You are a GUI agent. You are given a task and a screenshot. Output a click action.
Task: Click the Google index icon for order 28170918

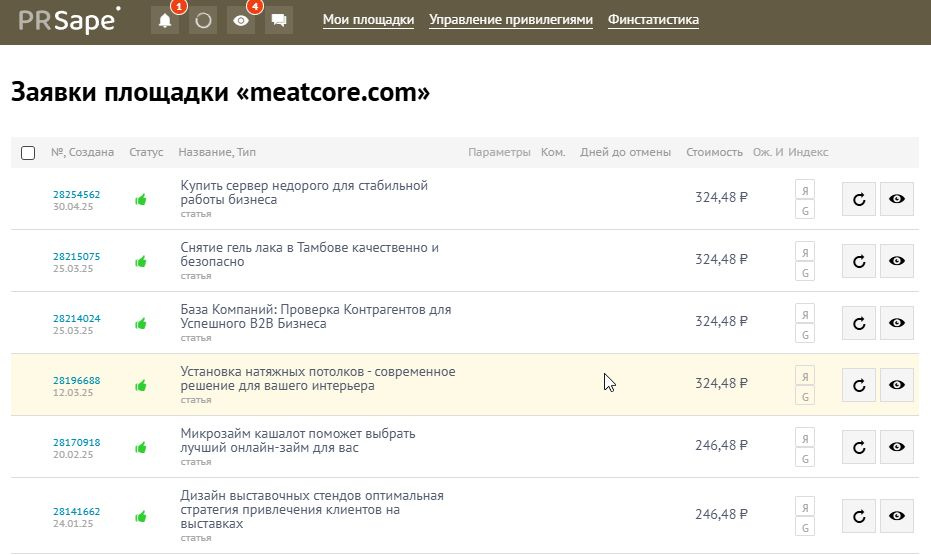tap(805, 458)
